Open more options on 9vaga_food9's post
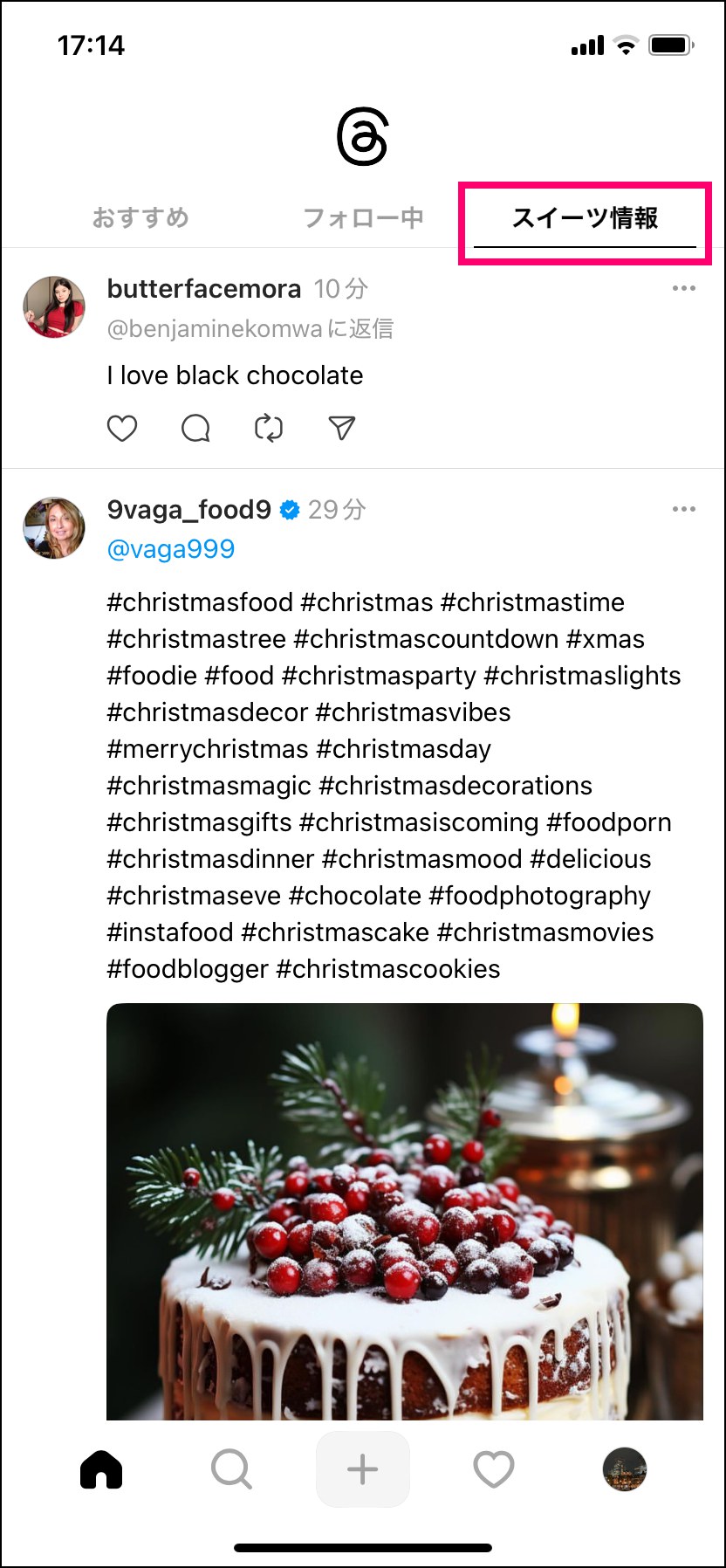Screen dimensions: 726x1568 click(x=684, y=509)
